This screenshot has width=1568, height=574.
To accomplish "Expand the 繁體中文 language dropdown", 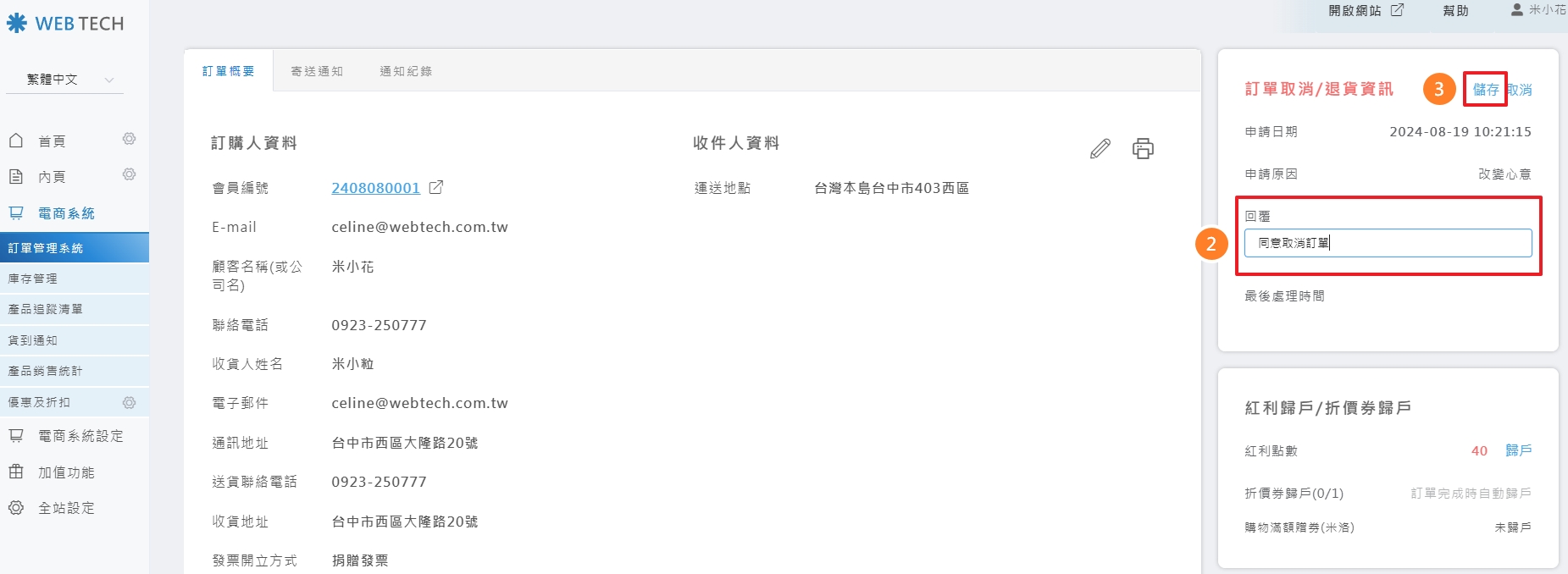I will (64, 80).
